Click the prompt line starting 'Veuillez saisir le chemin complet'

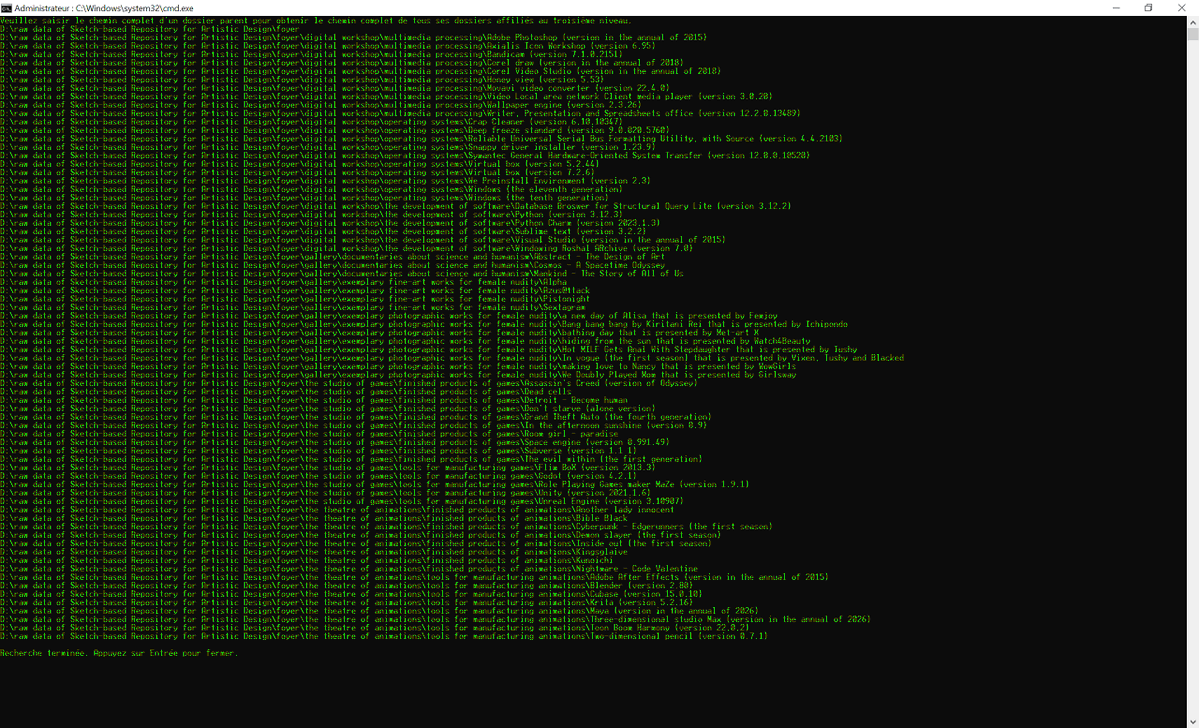(316, 21)
